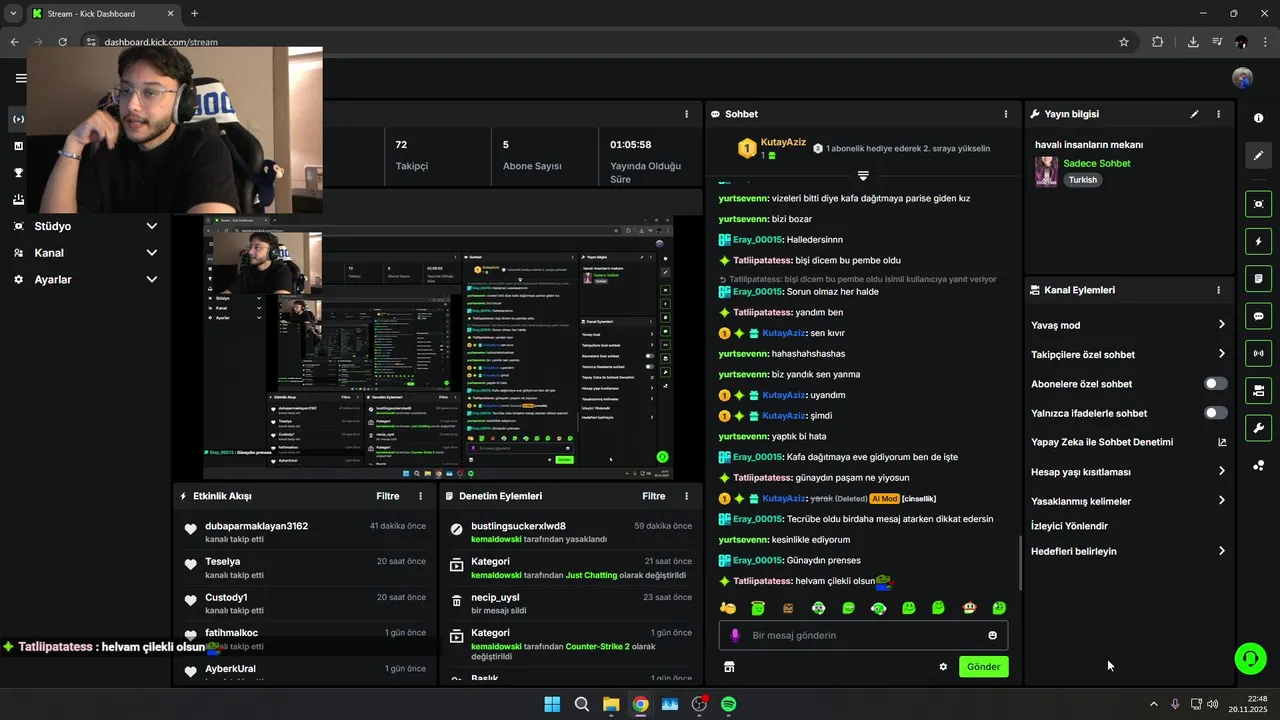Toggle the lightning activity feed widget icon
The image size is (1280, 720).
point(1258,241)
